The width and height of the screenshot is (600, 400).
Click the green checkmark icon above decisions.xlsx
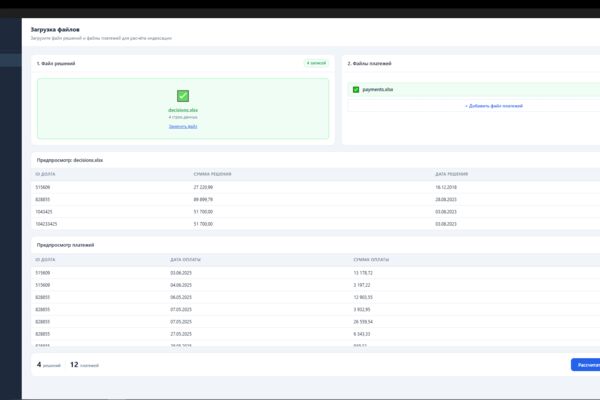183,96
